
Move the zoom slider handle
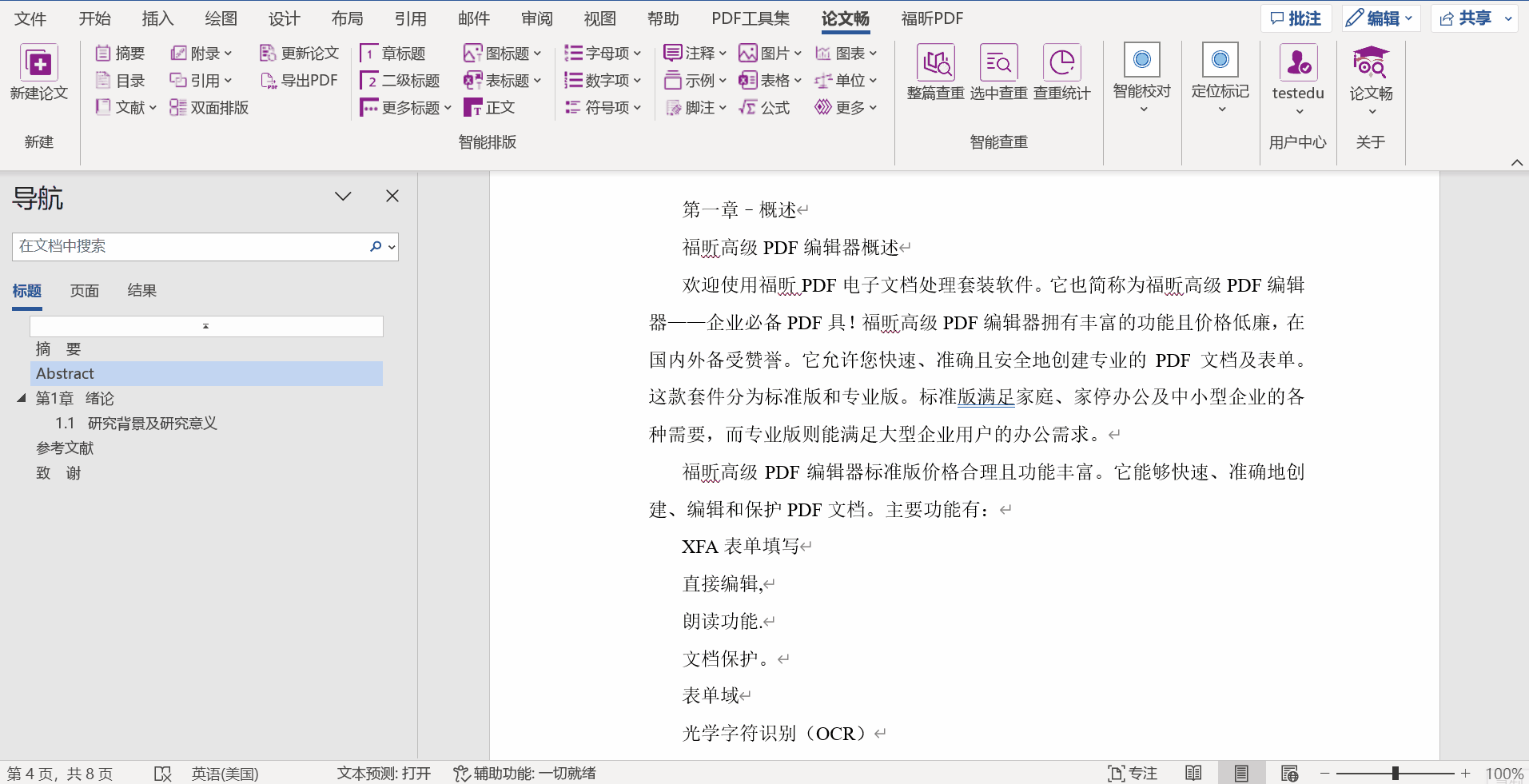[x=1395, y=774]
